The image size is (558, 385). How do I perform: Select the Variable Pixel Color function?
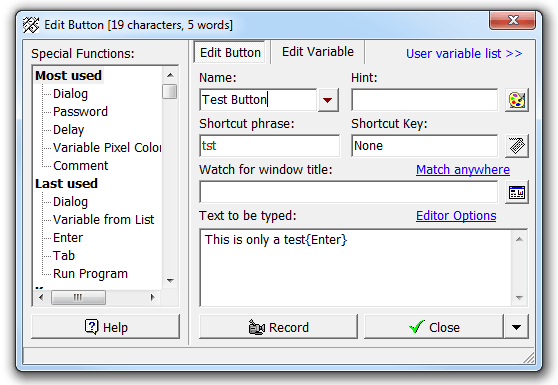coord(107,148)
